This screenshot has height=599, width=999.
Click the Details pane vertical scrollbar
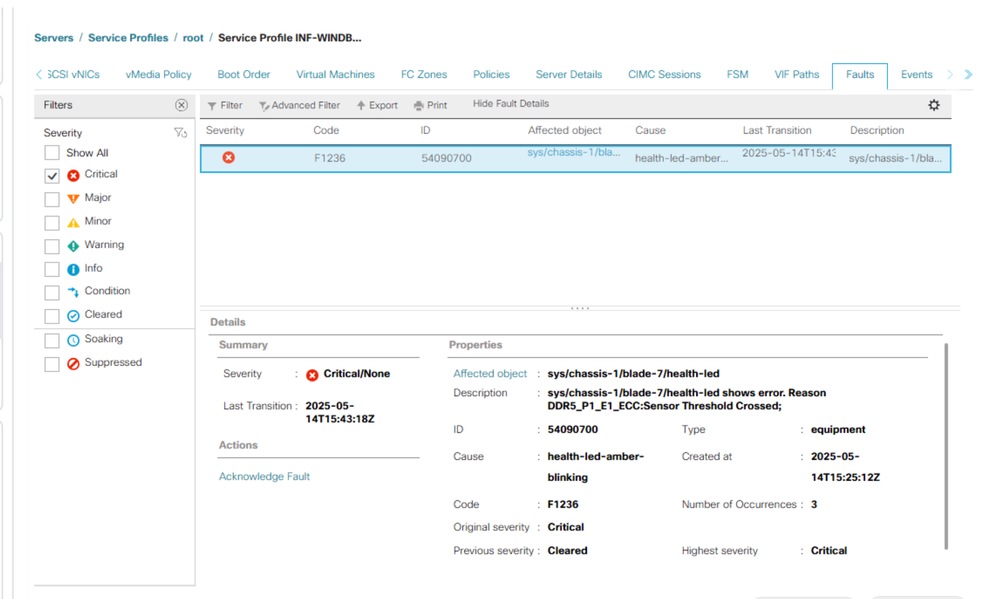click(x=946, y=446)
